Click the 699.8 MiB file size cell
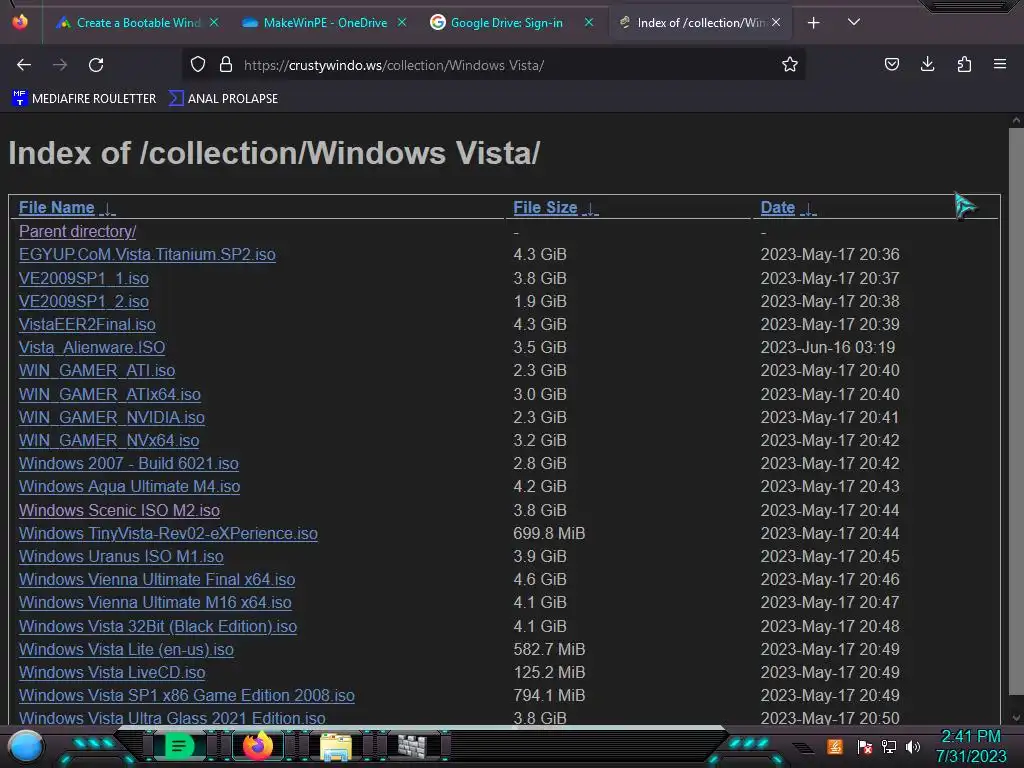 pyautogui.click(x=549, y=534)
